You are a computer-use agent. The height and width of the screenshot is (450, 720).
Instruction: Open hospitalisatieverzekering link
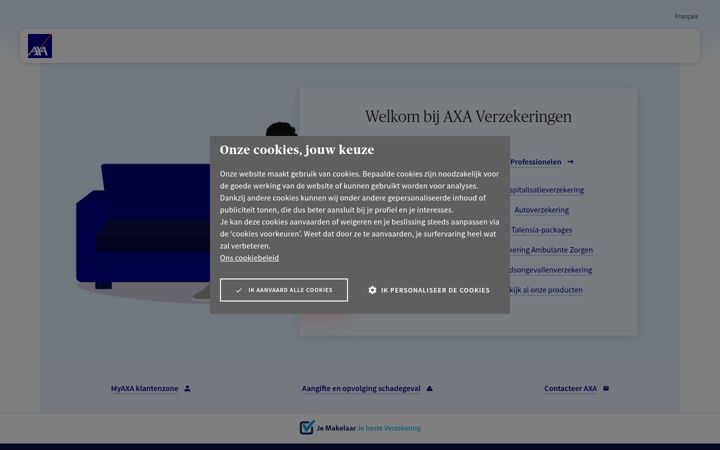point(547,190)
